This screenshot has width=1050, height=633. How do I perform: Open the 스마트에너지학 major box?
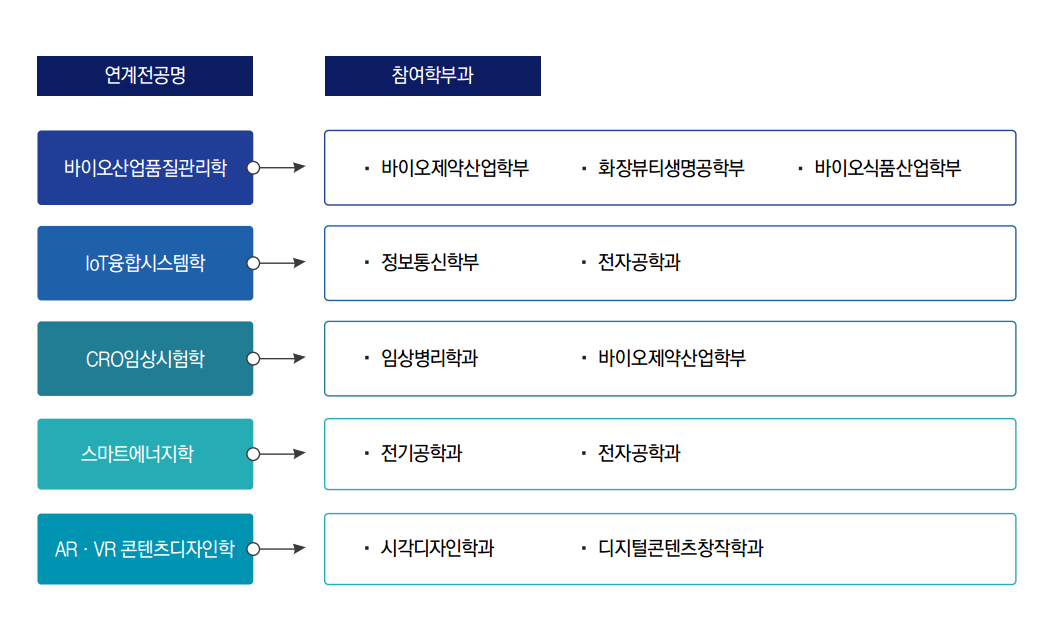(x=145, y=454)
